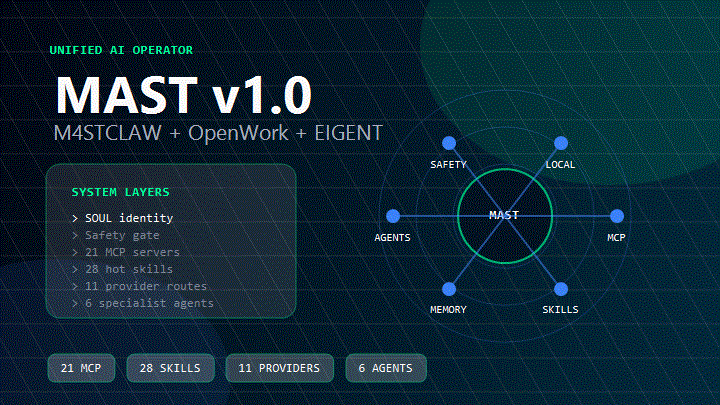The height and width of the screenshot is (405, 720).
Task: Click the chevron before SOUL identity
Action: 75,219
